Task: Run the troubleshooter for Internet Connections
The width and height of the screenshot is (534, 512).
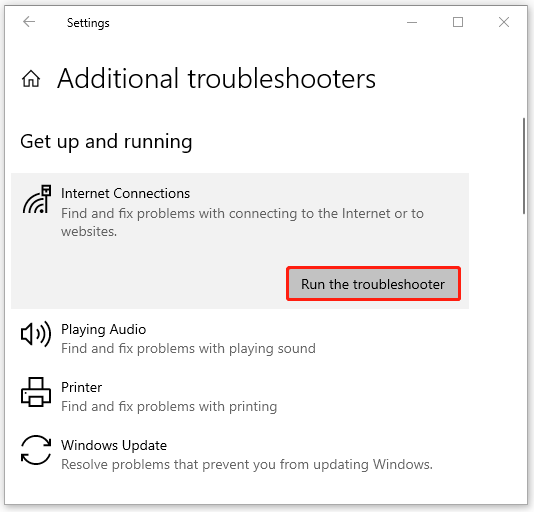Action: coord(373,284)
